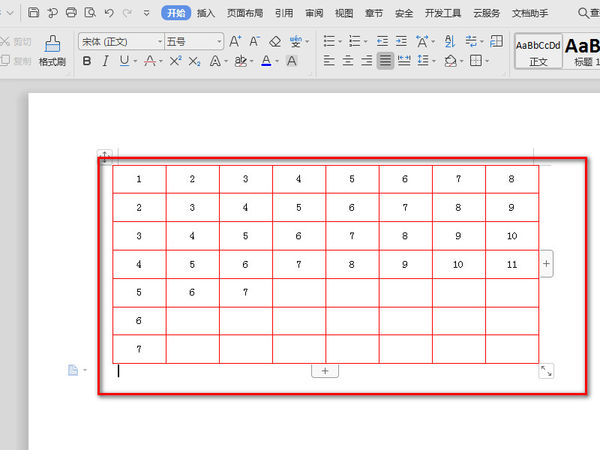
Task: Switch to the 视图 tab
Action: pyautogui.click(x=344, y=13)
